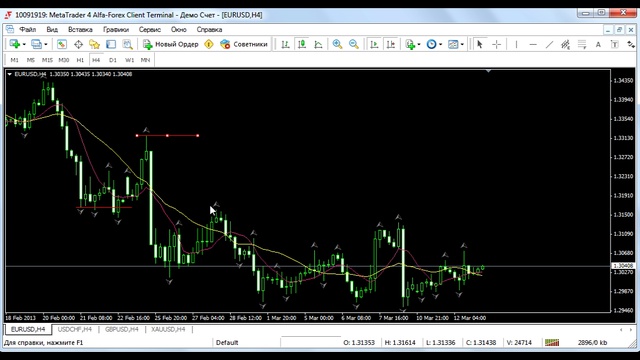Zoom out of the chart
The width and height of the screenshot is (640, 360).
tap(354, 44)
